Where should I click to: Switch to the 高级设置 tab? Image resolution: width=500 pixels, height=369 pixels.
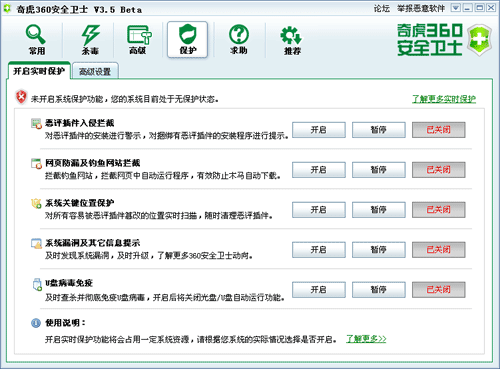point(95,71)
